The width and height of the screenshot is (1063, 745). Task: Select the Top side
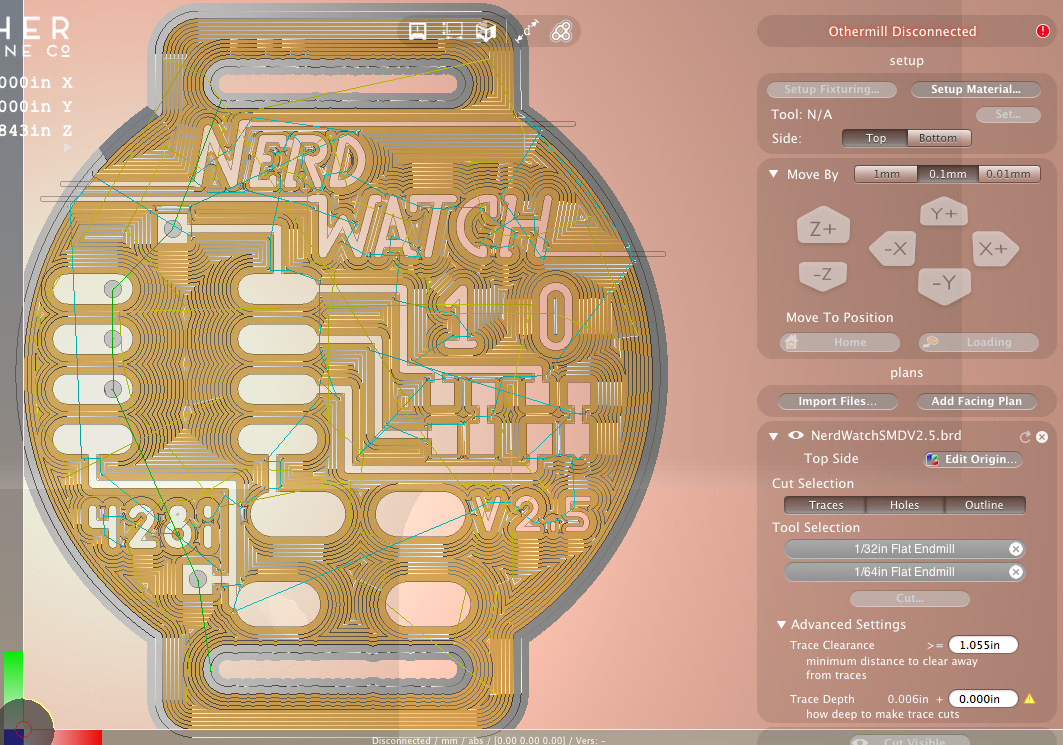875,138
